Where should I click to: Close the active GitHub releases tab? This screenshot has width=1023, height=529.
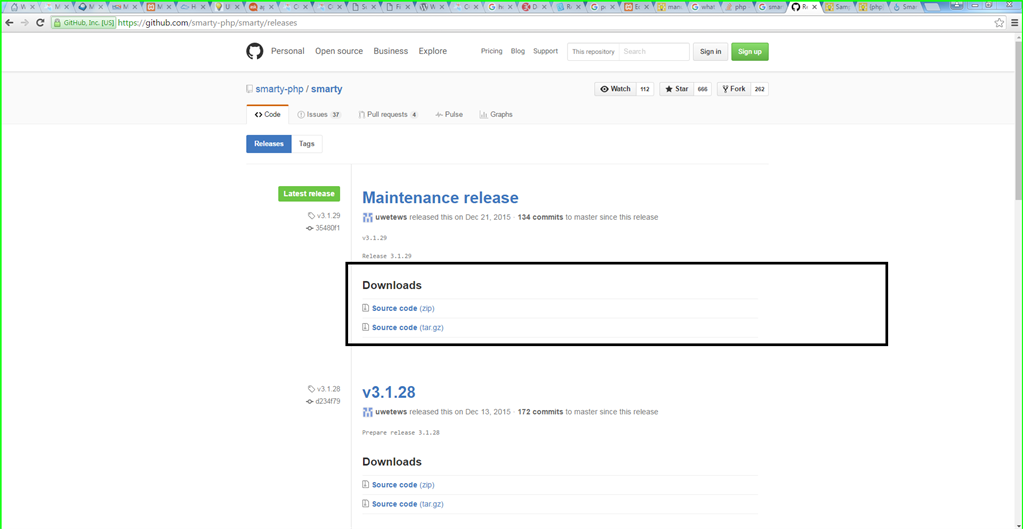point(814,7)
